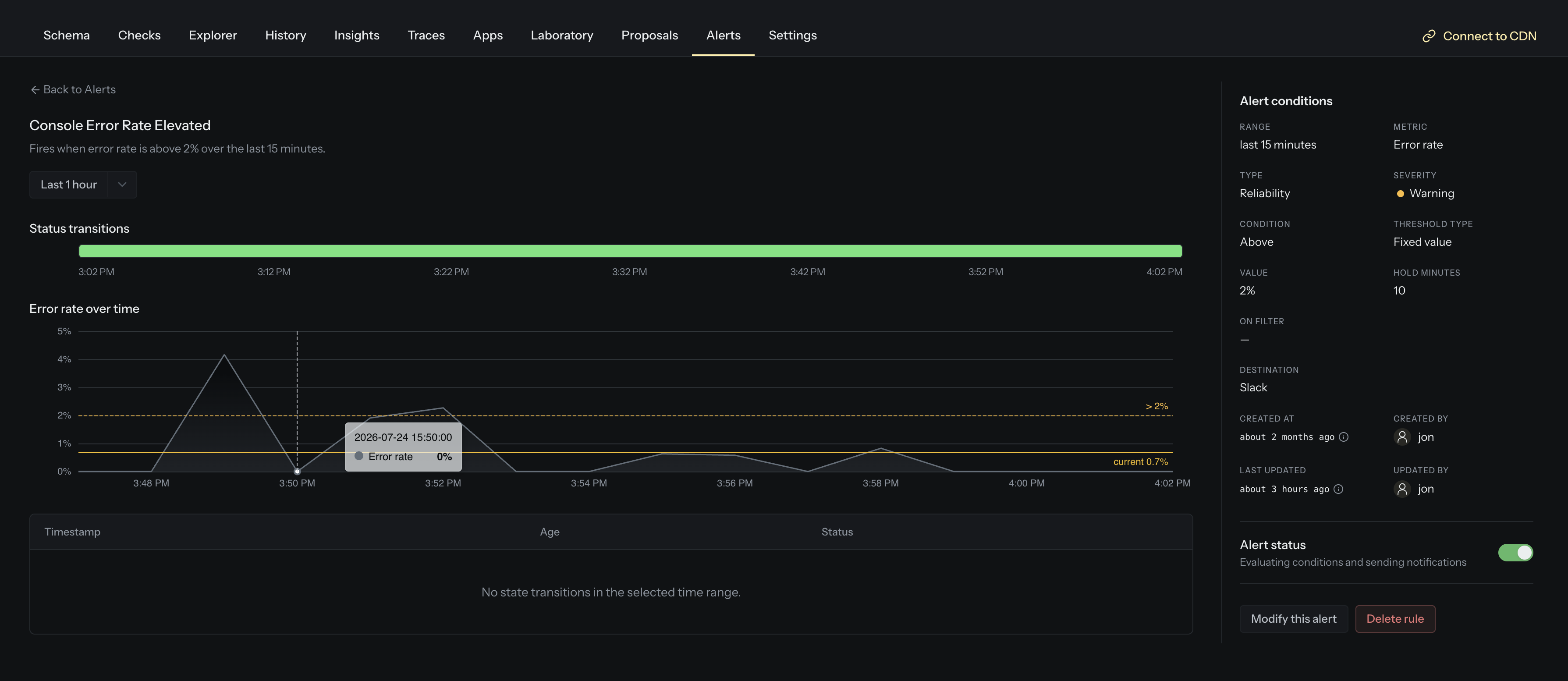
Task: Open the Traces tab
Action: tap(426, 35)
